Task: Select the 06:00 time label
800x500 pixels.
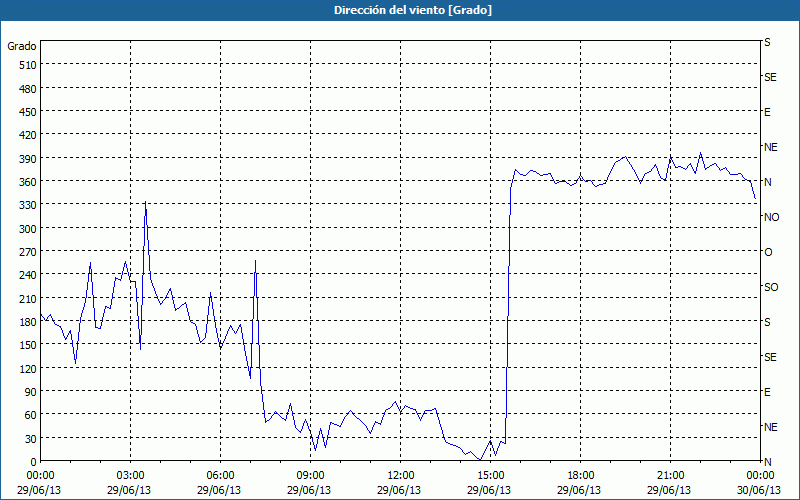Action: [220, 476]
